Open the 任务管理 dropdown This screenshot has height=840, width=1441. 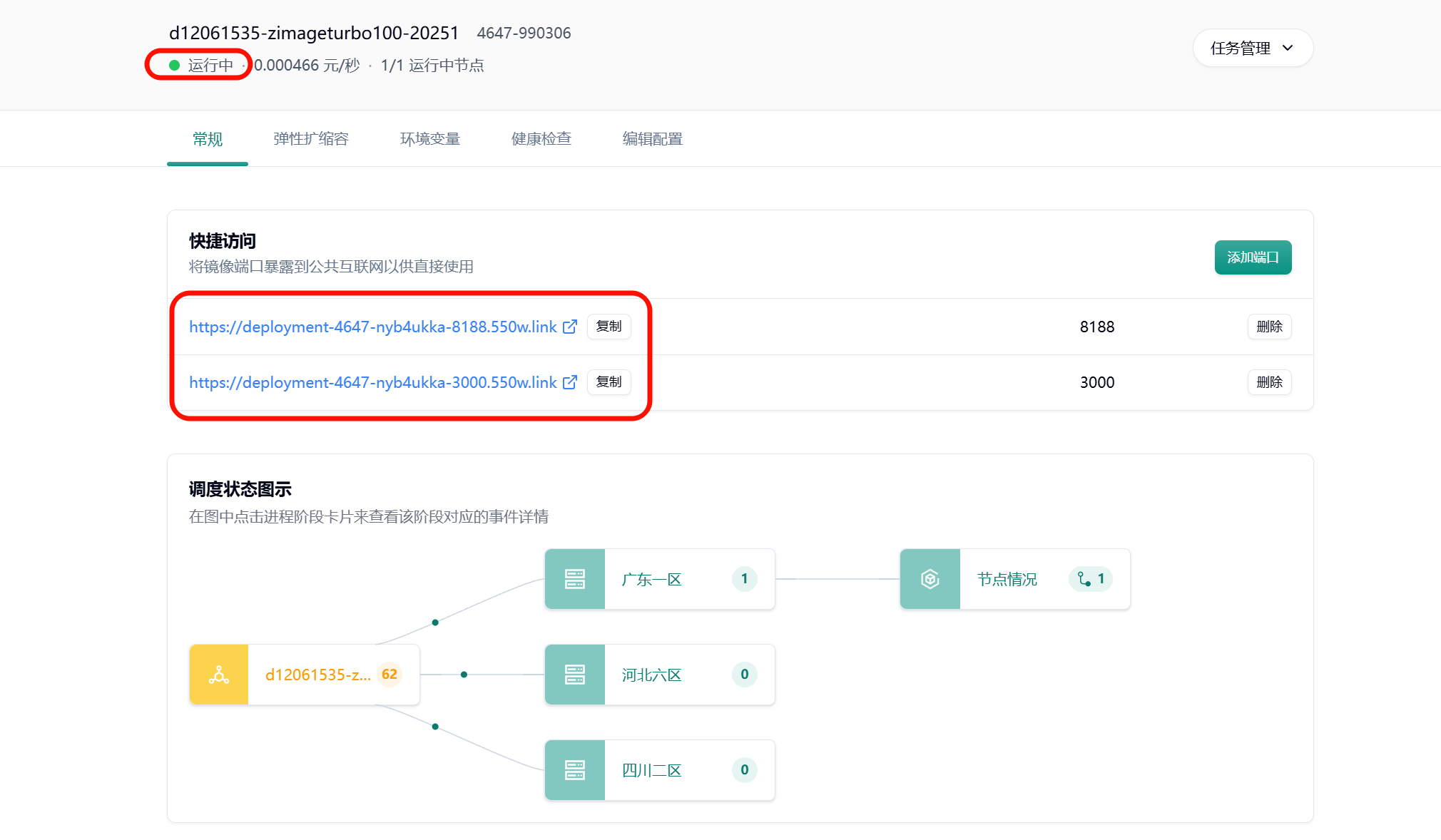(1253, 48)
